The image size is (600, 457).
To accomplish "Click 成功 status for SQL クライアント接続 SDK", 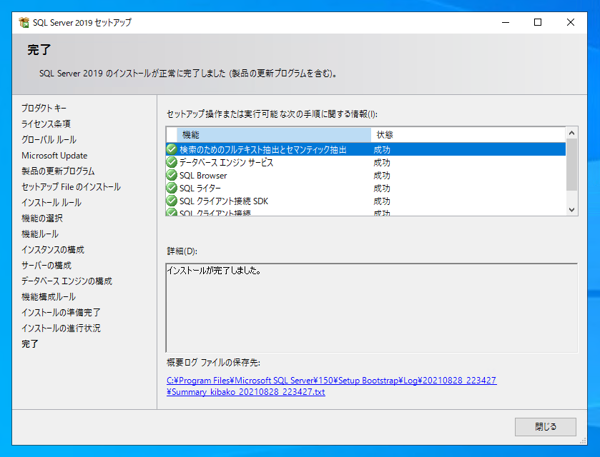I will pyautogui.click(x=382, y=201).
